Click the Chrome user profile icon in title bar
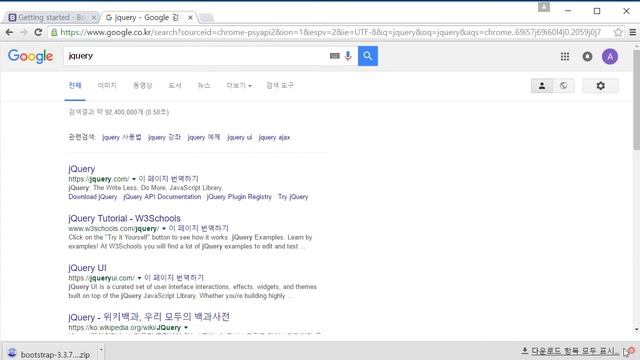The width and height of the screenshot is (640, 360). coord(544,7)
